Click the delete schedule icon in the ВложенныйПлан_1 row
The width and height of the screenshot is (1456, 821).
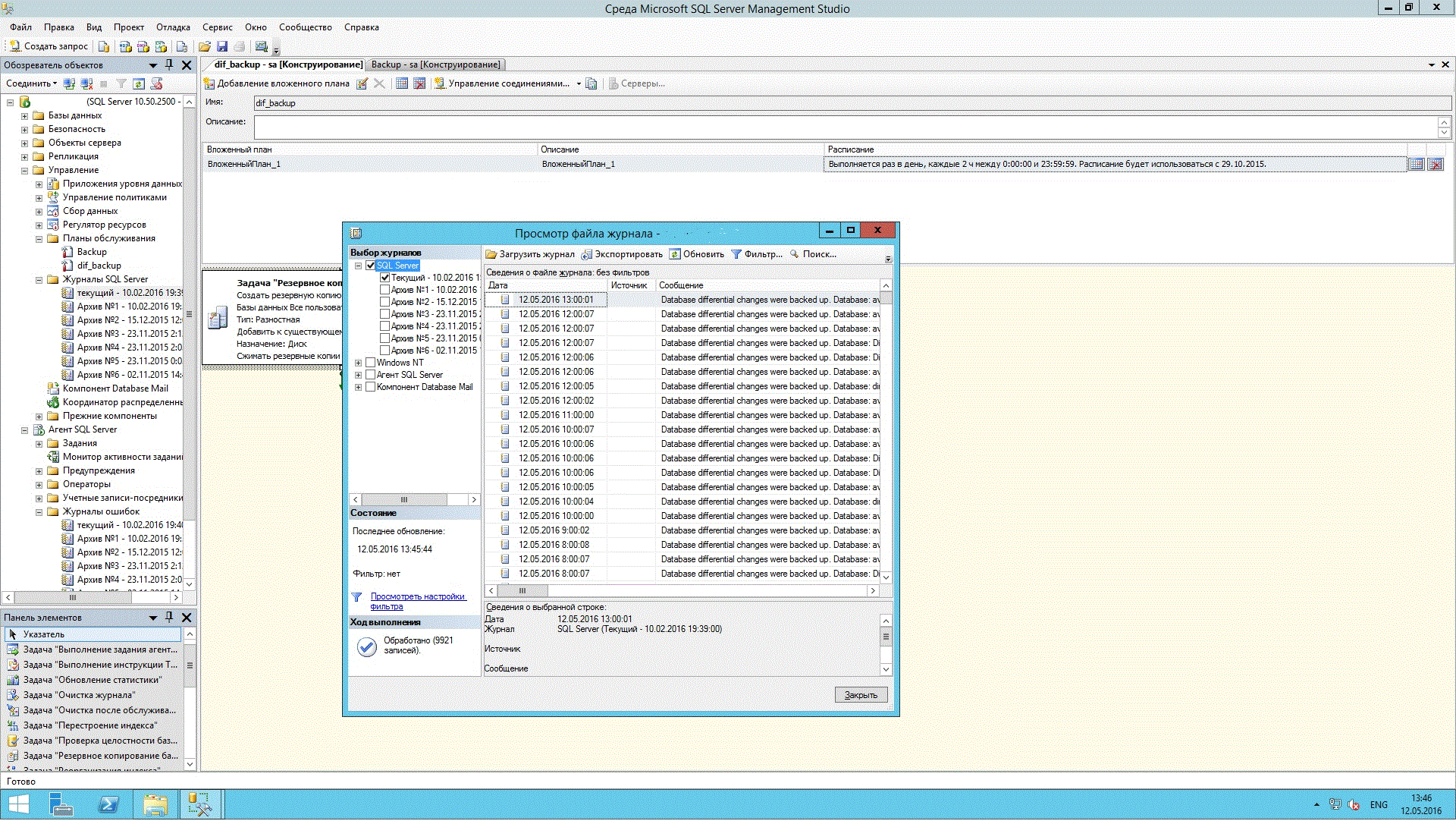pos(1436,164)
